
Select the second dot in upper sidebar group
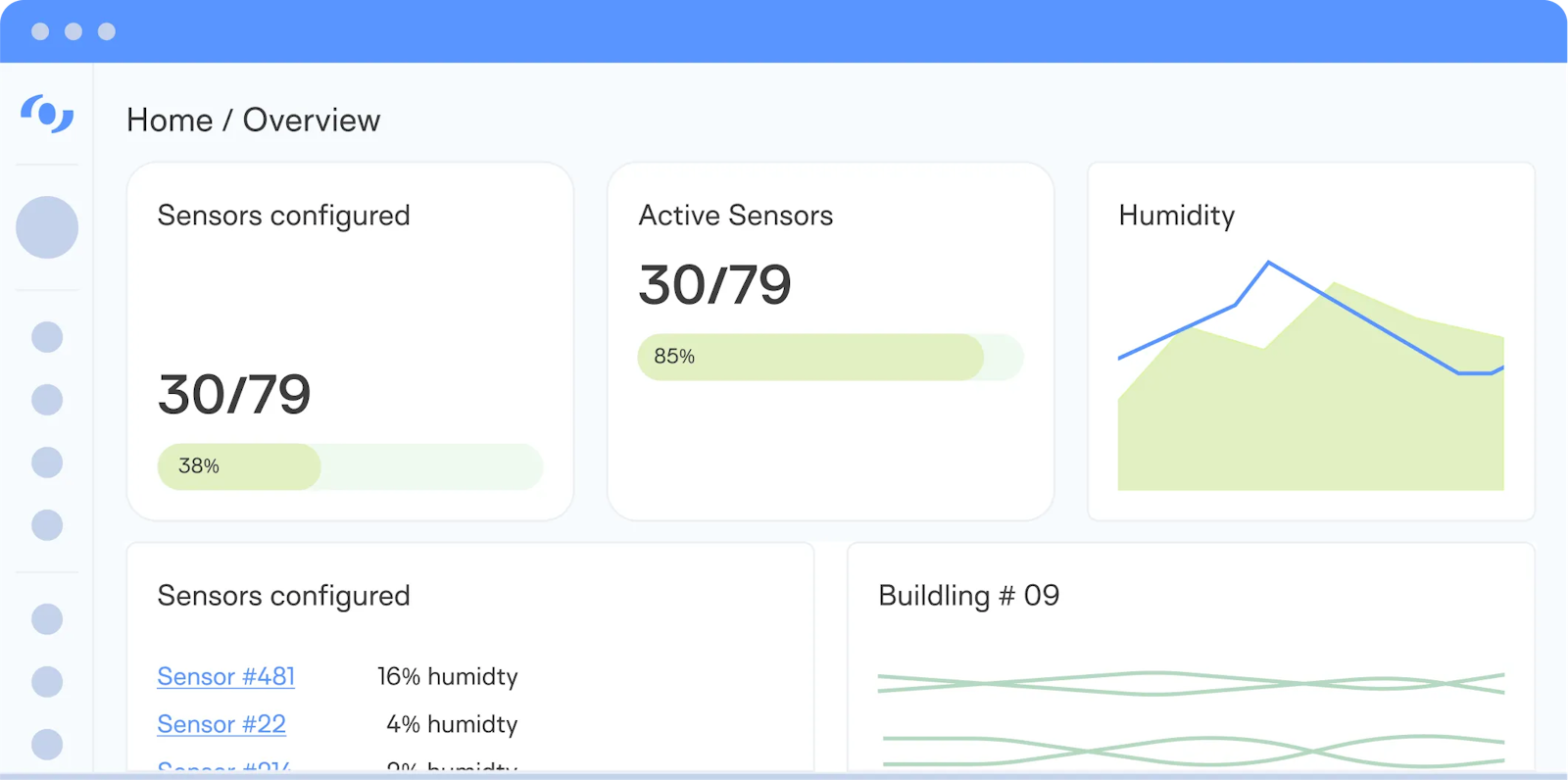tap(47, 400)
